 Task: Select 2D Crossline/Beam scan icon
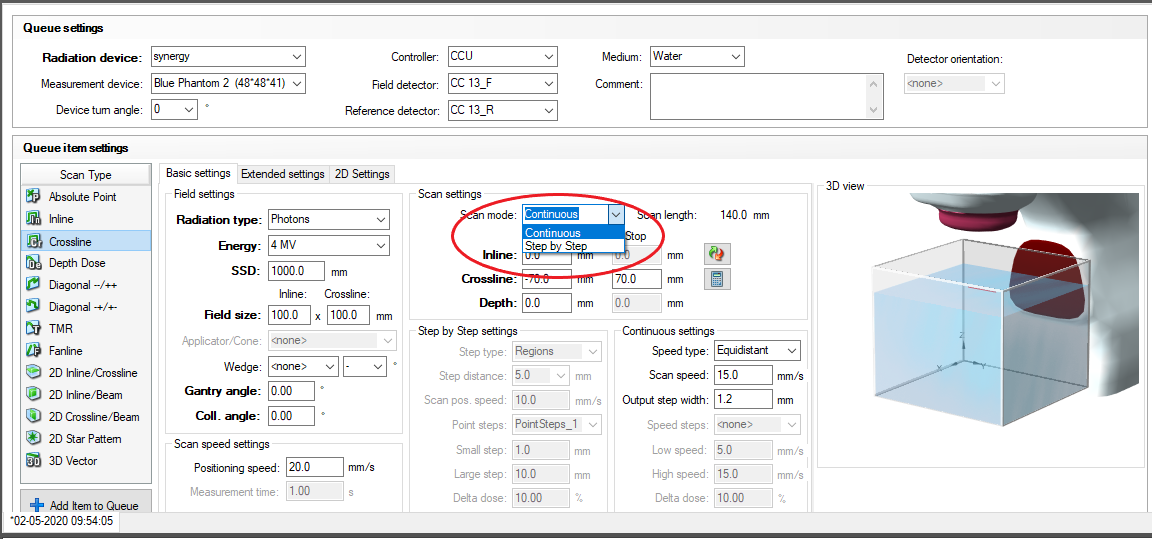click(x=33, y=417)
